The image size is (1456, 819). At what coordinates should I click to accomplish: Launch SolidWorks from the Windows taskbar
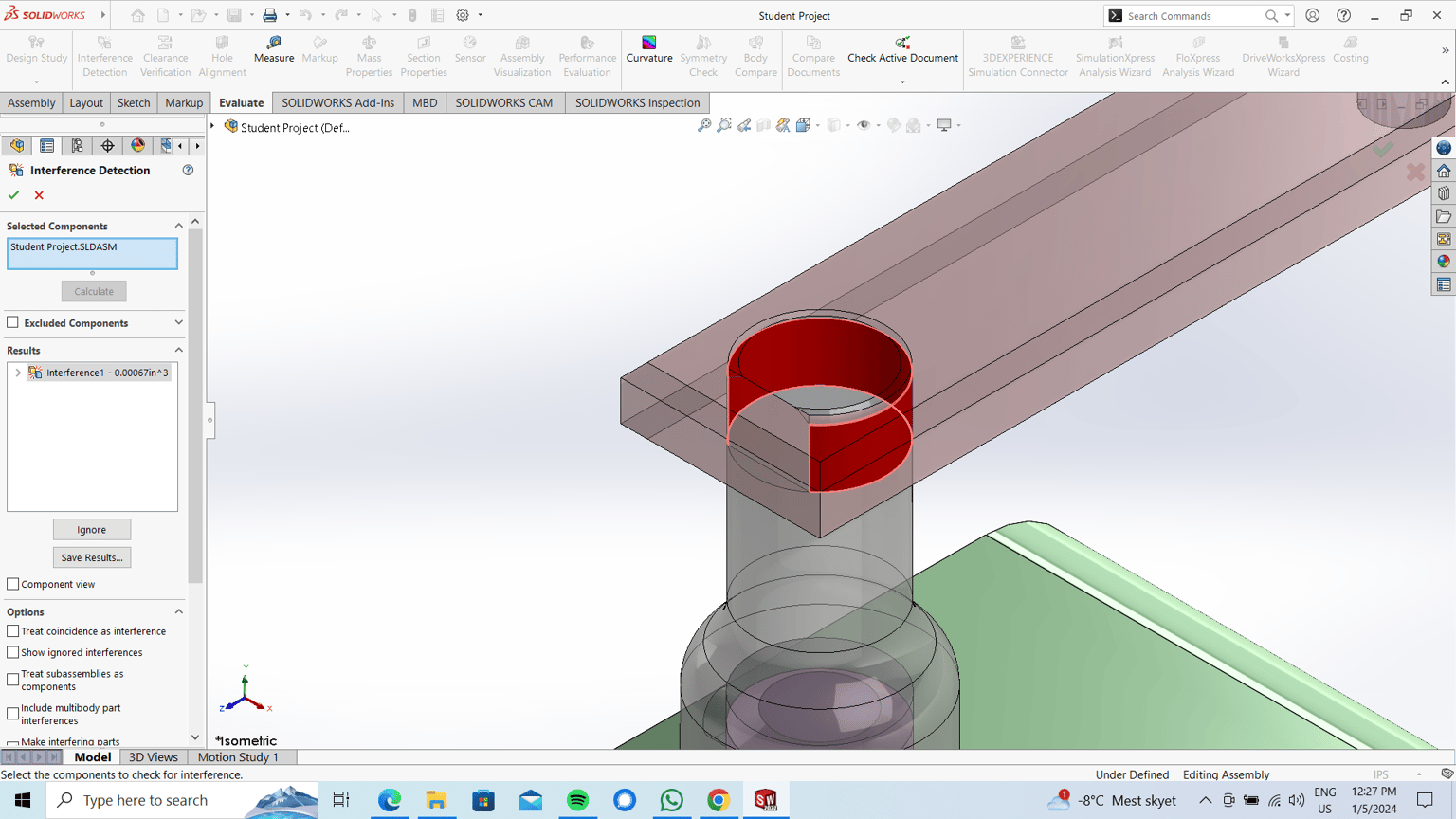tap(765, 800)
